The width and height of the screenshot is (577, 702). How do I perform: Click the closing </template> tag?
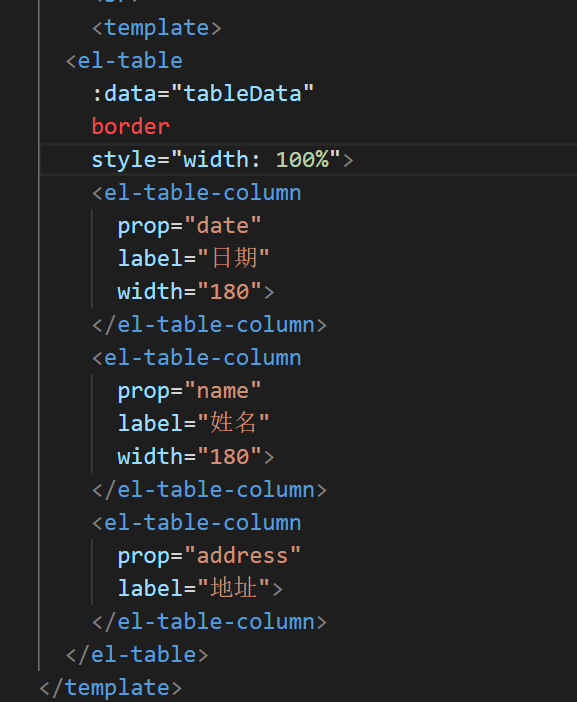111,688
